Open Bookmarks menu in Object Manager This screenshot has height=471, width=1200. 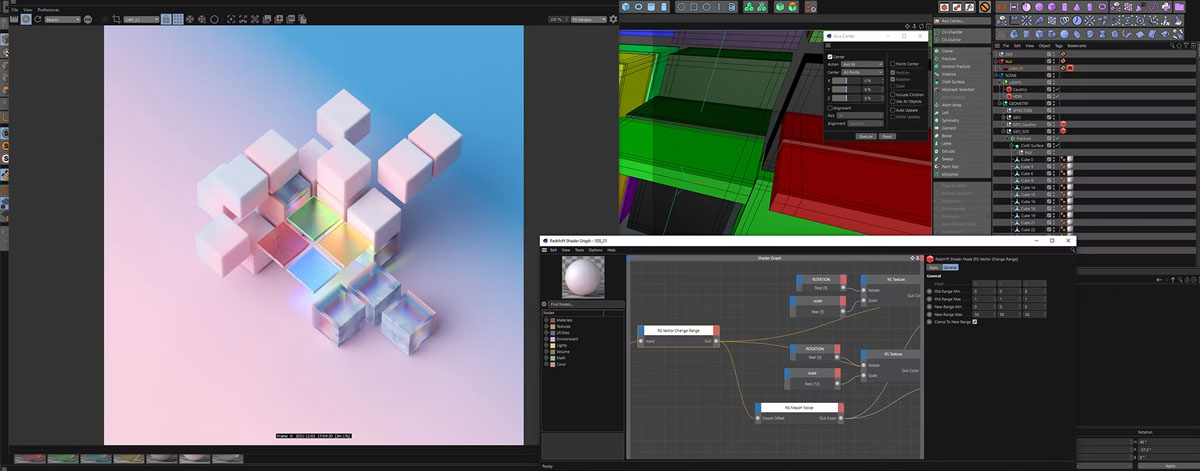click(x=1077, y=46)
